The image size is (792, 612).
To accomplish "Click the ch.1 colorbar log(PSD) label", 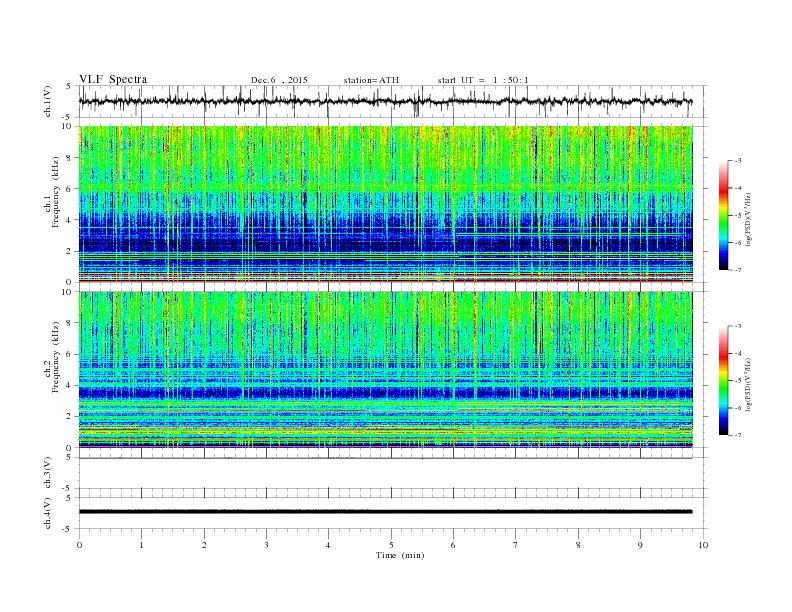I will coord(748,219).
